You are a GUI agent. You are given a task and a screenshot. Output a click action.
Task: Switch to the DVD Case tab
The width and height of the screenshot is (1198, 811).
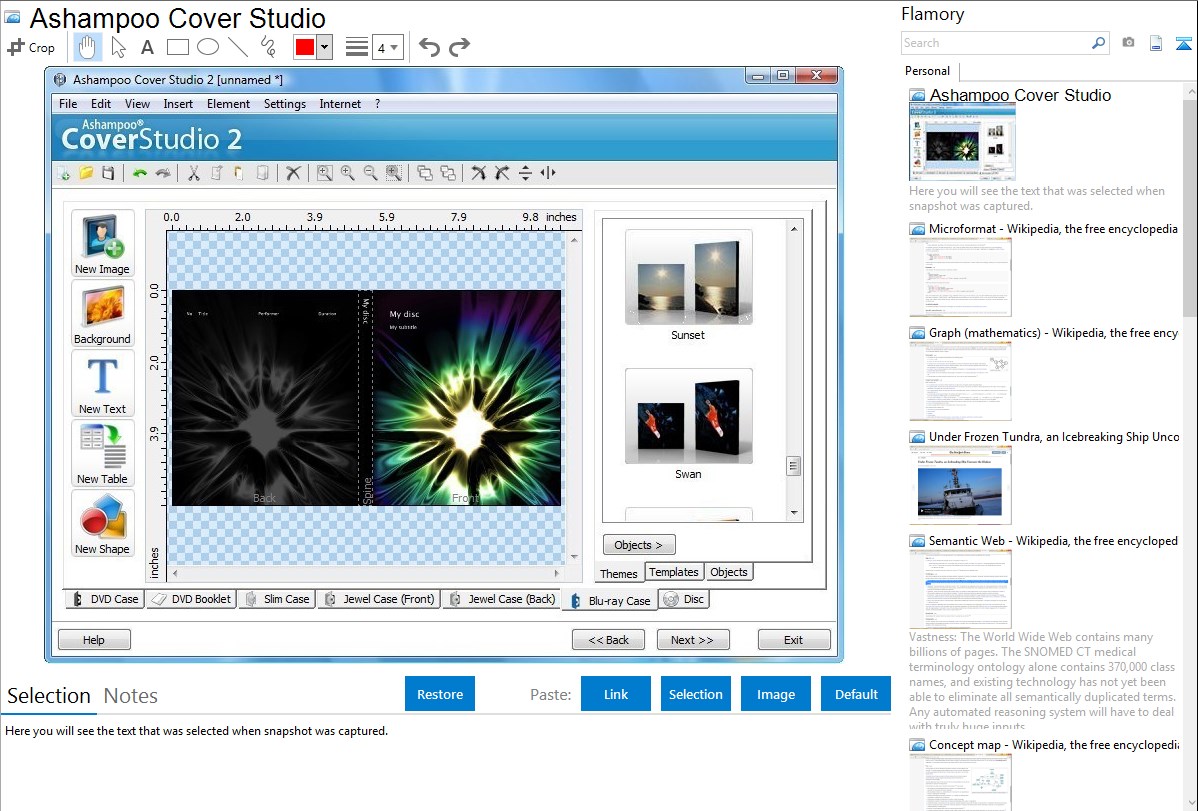(x=105, y=599)
